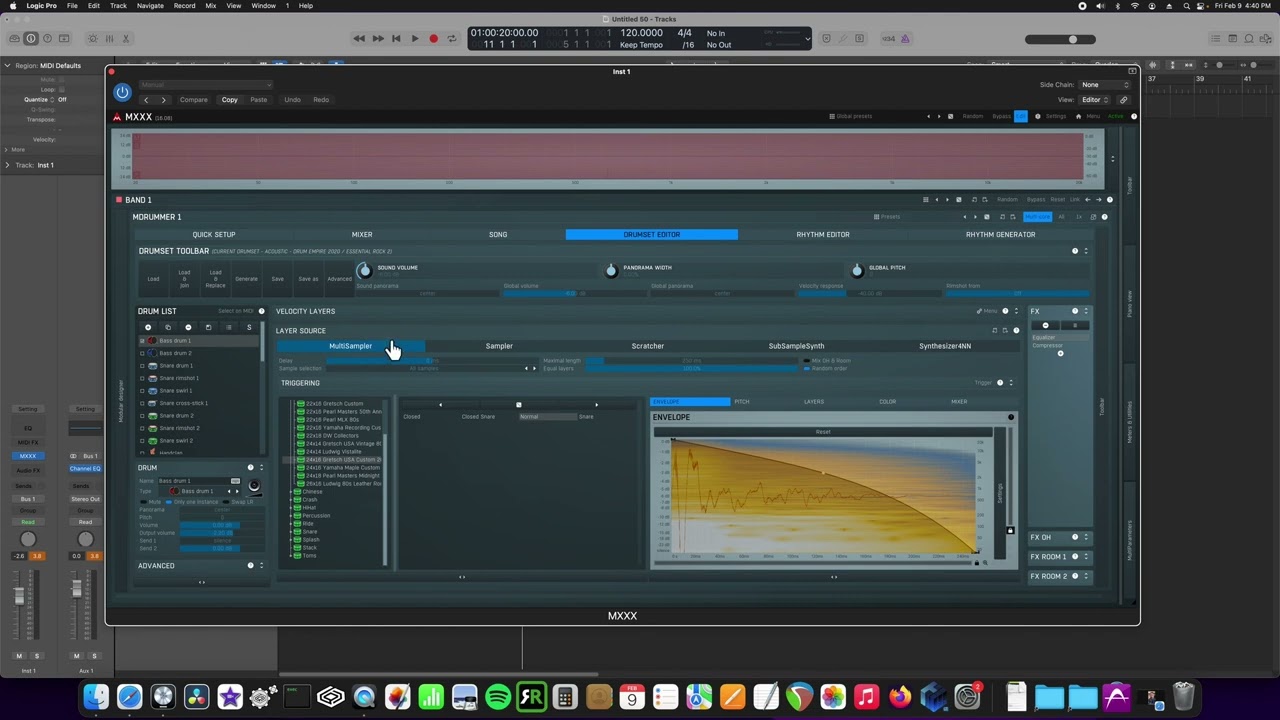Open the Side Chain dropdown
This screenshot has width=1280, height=720.
tap(1104, 85)
